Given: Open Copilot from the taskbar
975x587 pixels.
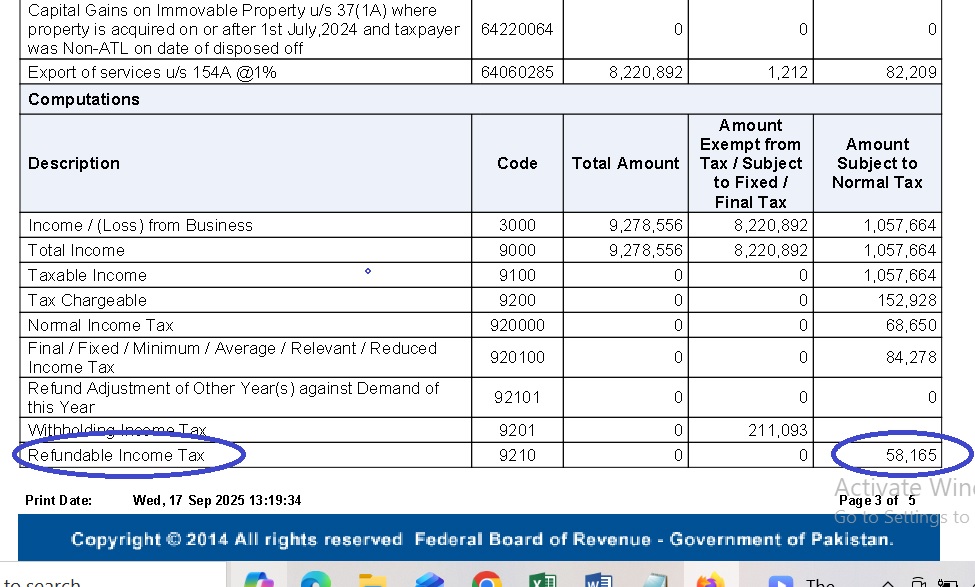Looking at the screenshot, I should [x=258, y=580].
